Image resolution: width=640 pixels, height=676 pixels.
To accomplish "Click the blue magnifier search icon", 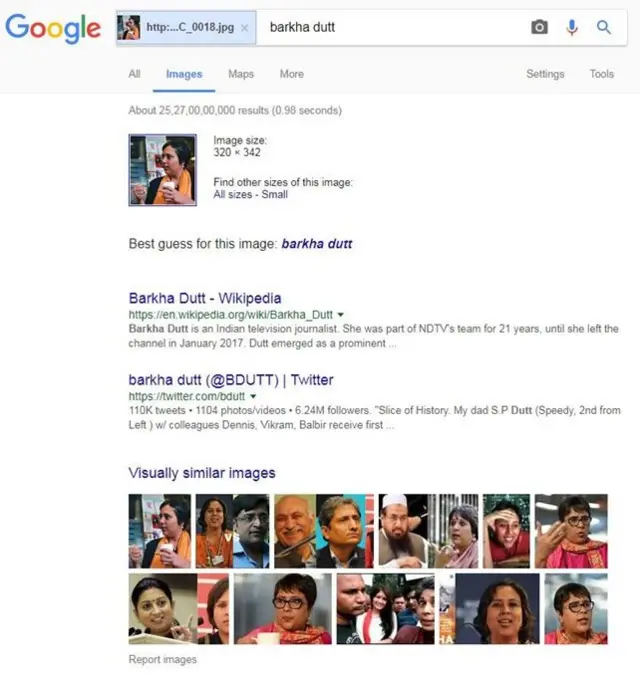I will click(604, 27).
